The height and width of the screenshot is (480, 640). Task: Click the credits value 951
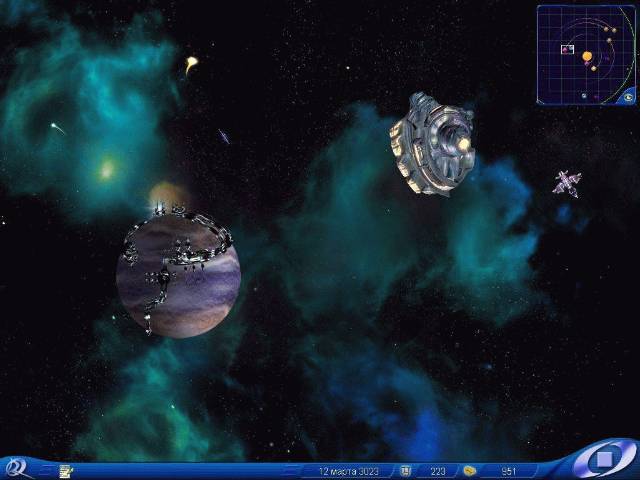point(509,471)
